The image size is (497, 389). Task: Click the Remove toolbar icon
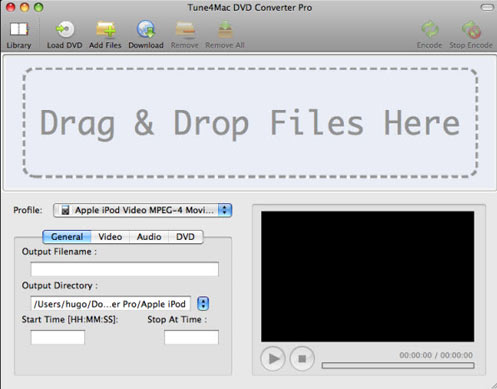point(185,29)
